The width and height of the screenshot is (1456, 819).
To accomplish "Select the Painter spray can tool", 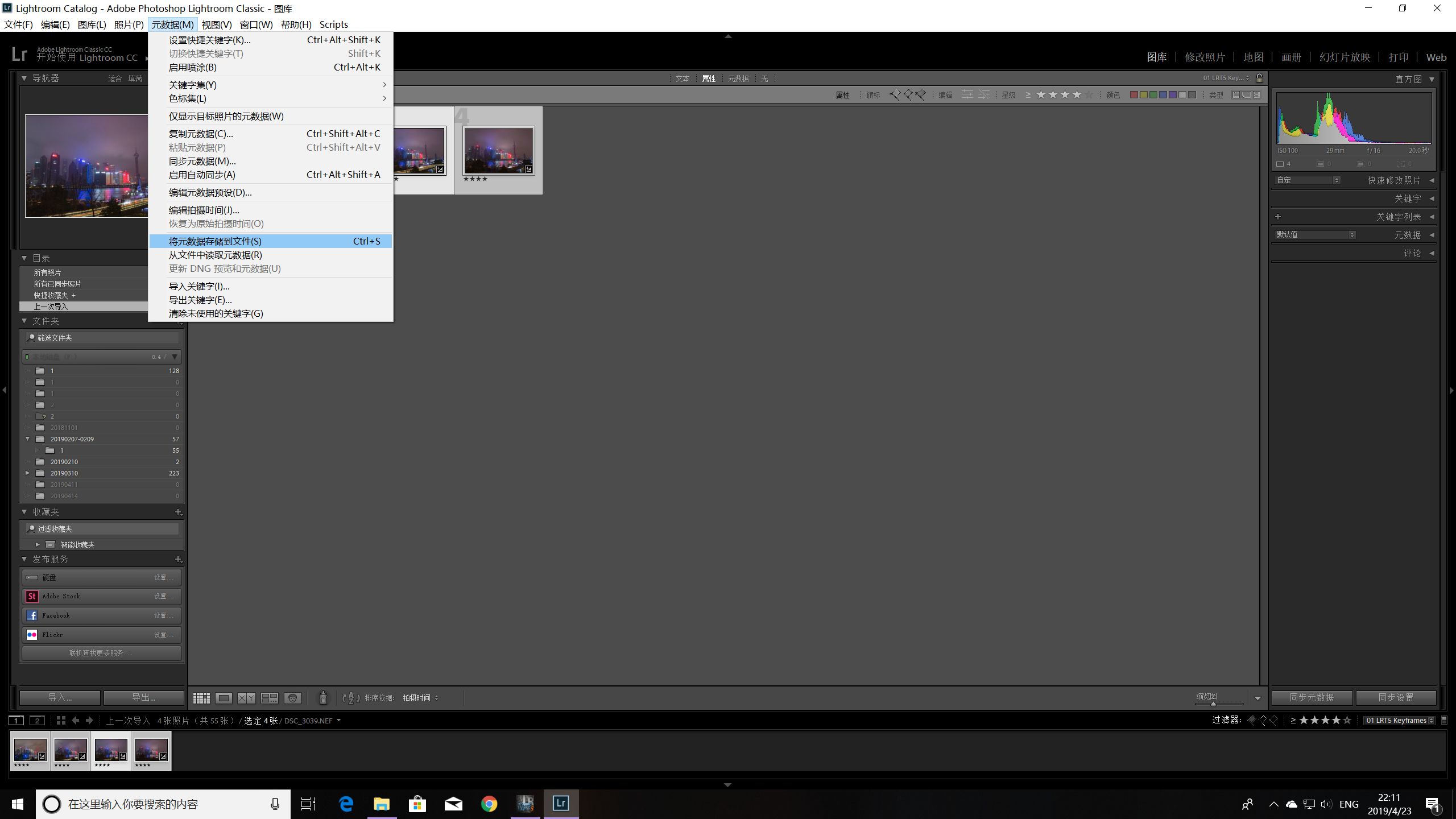I will tap(323, 698).
